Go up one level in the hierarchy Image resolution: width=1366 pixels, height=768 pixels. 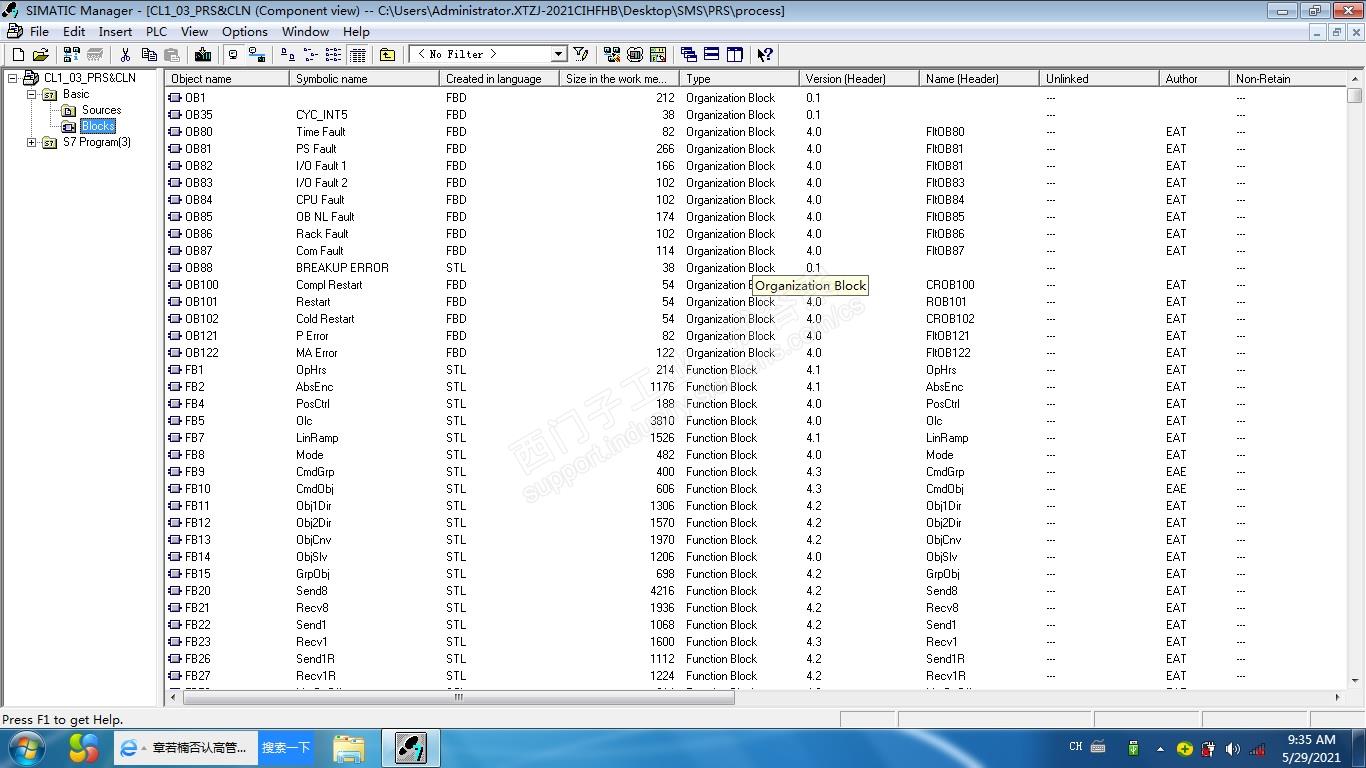(387, 55)
